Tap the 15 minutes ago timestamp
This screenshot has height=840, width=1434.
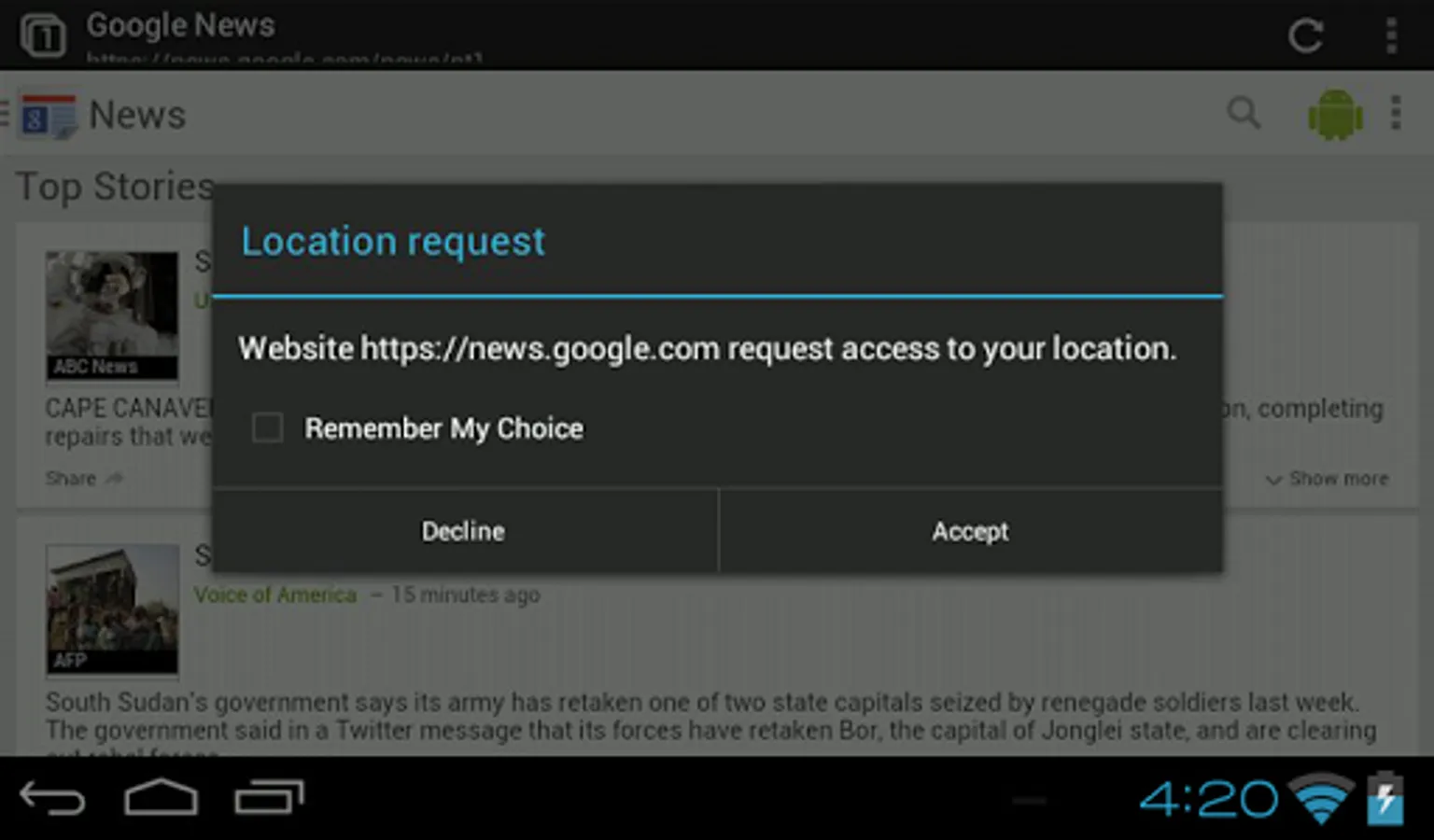tap(466, 595)
